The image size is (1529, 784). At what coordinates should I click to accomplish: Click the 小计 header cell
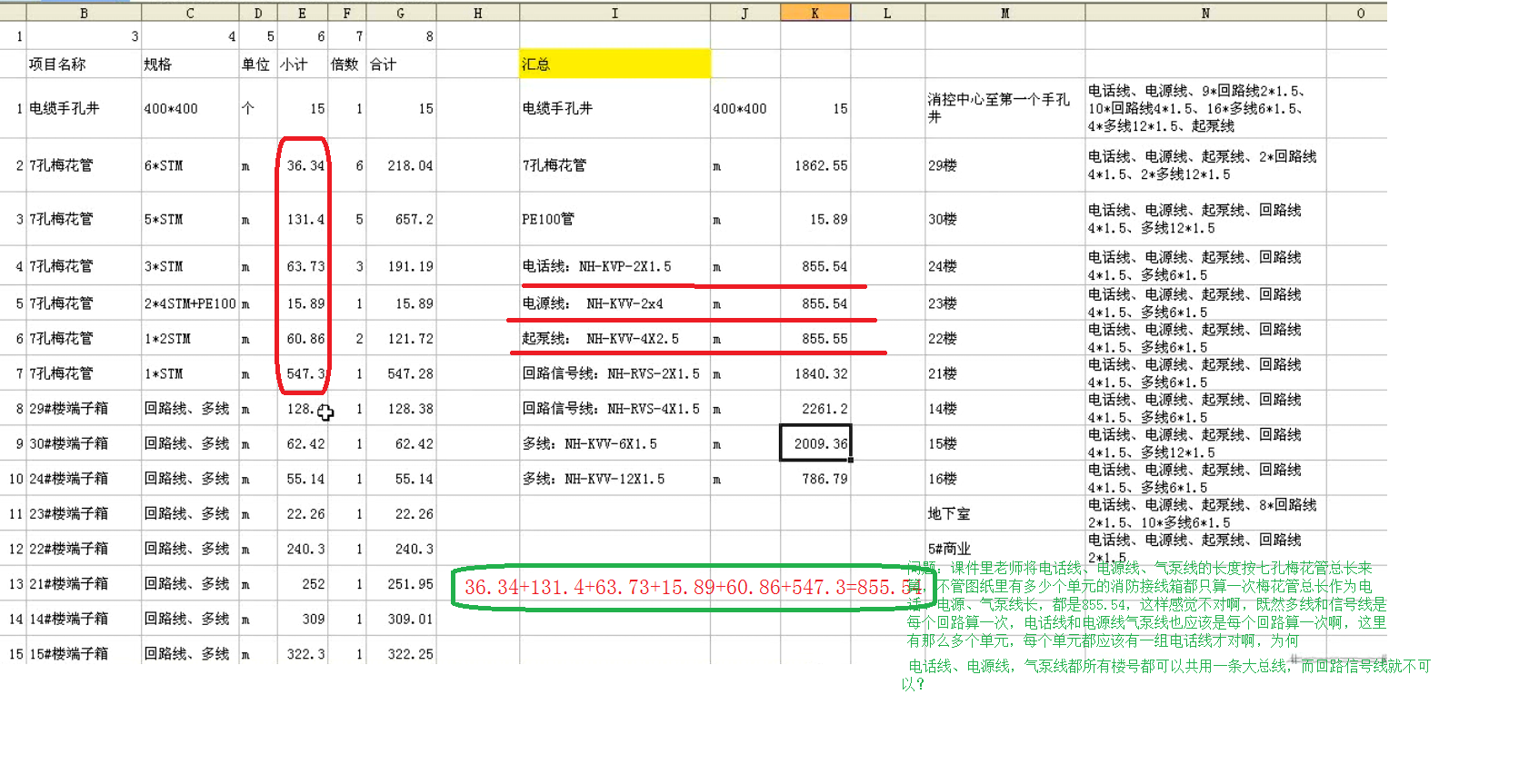coord(302,64)
